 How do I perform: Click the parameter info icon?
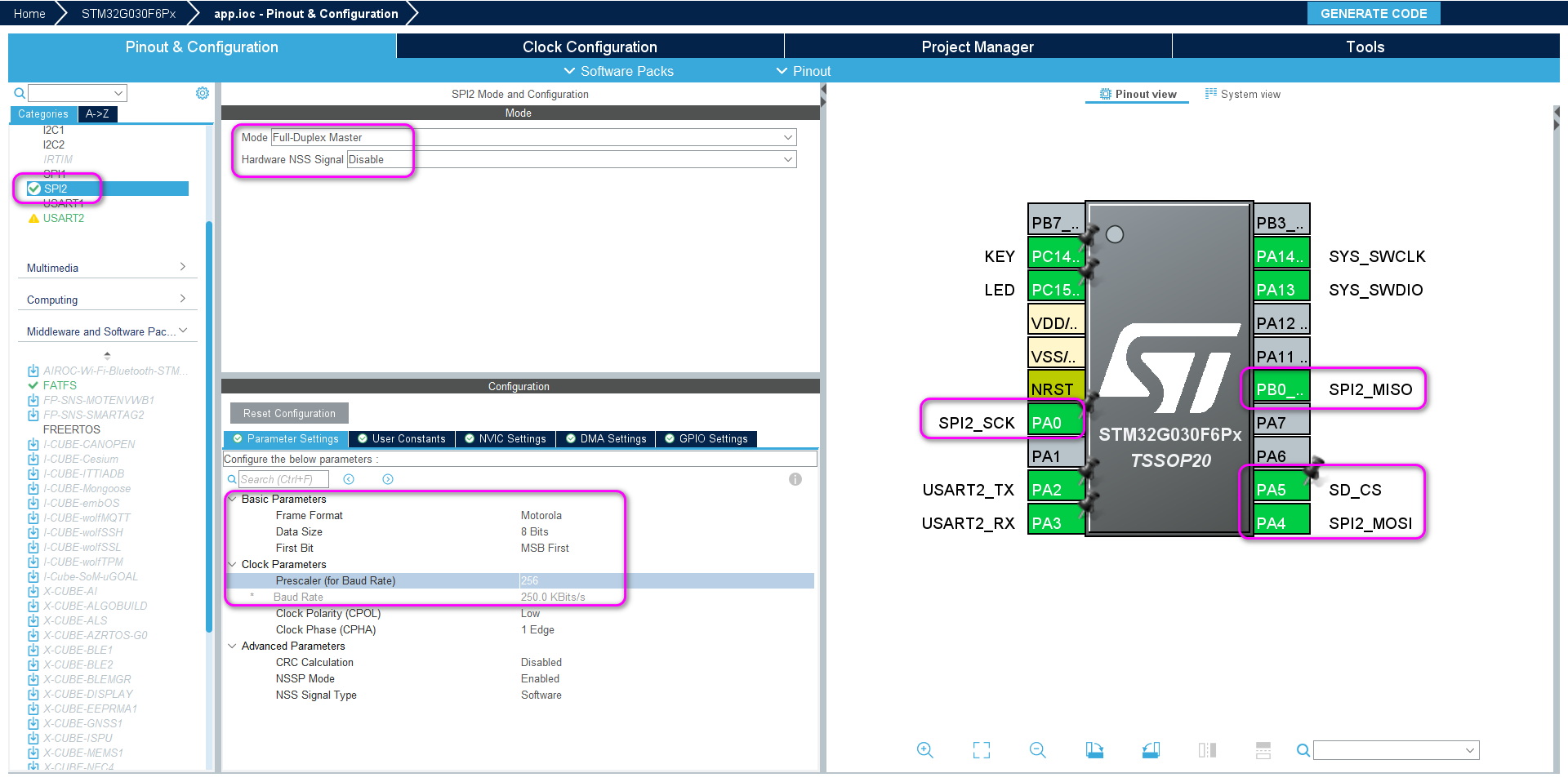(x=795, y=479)
